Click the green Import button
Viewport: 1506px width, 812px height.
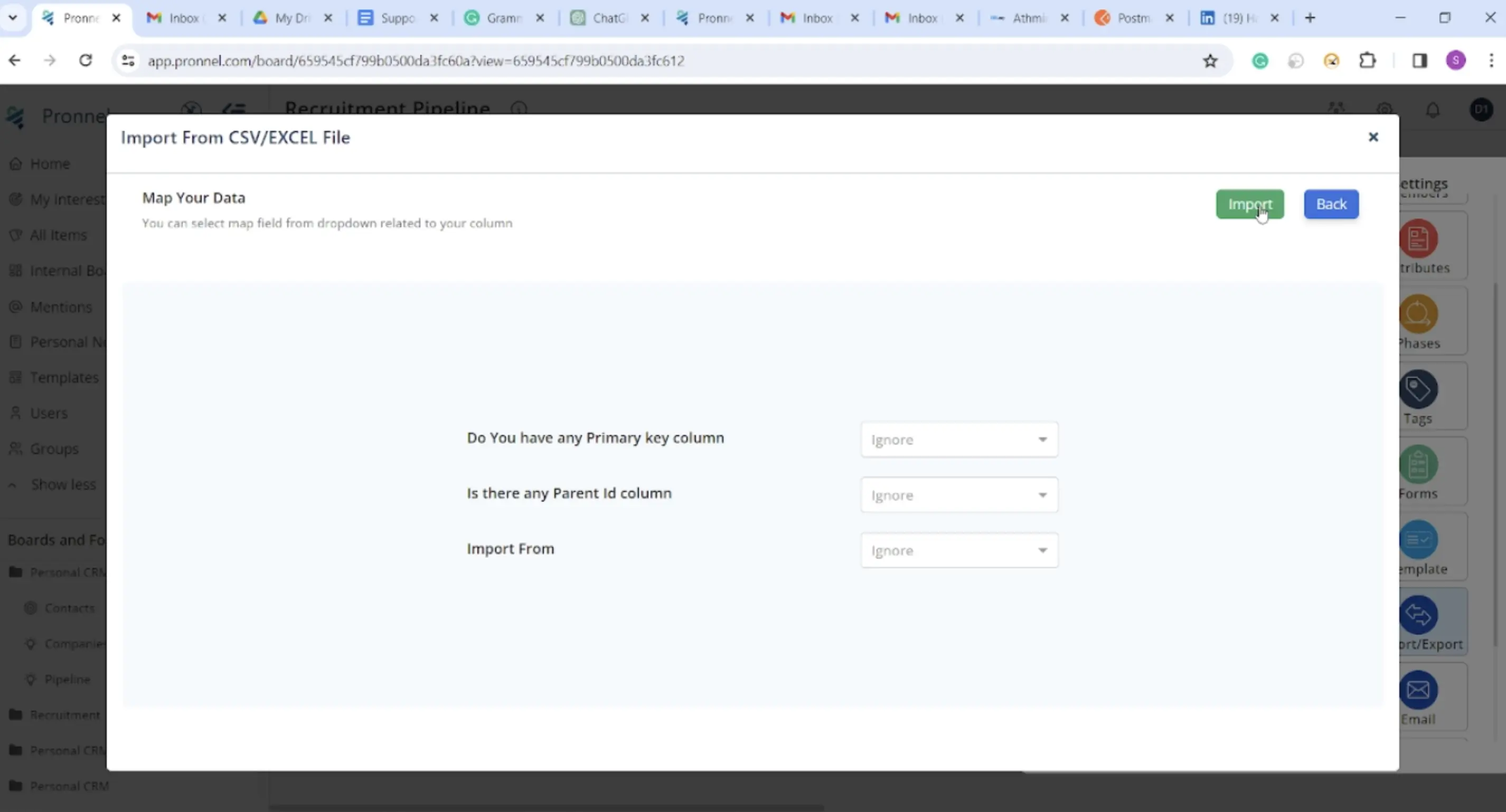click(1250, 204)
